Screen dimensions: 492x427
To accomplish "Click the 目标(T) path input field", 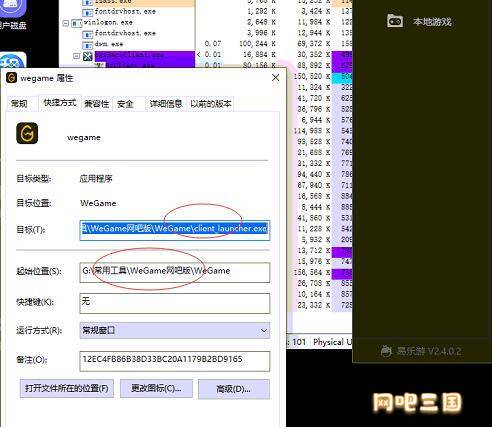I will click(x=175, y=229).
